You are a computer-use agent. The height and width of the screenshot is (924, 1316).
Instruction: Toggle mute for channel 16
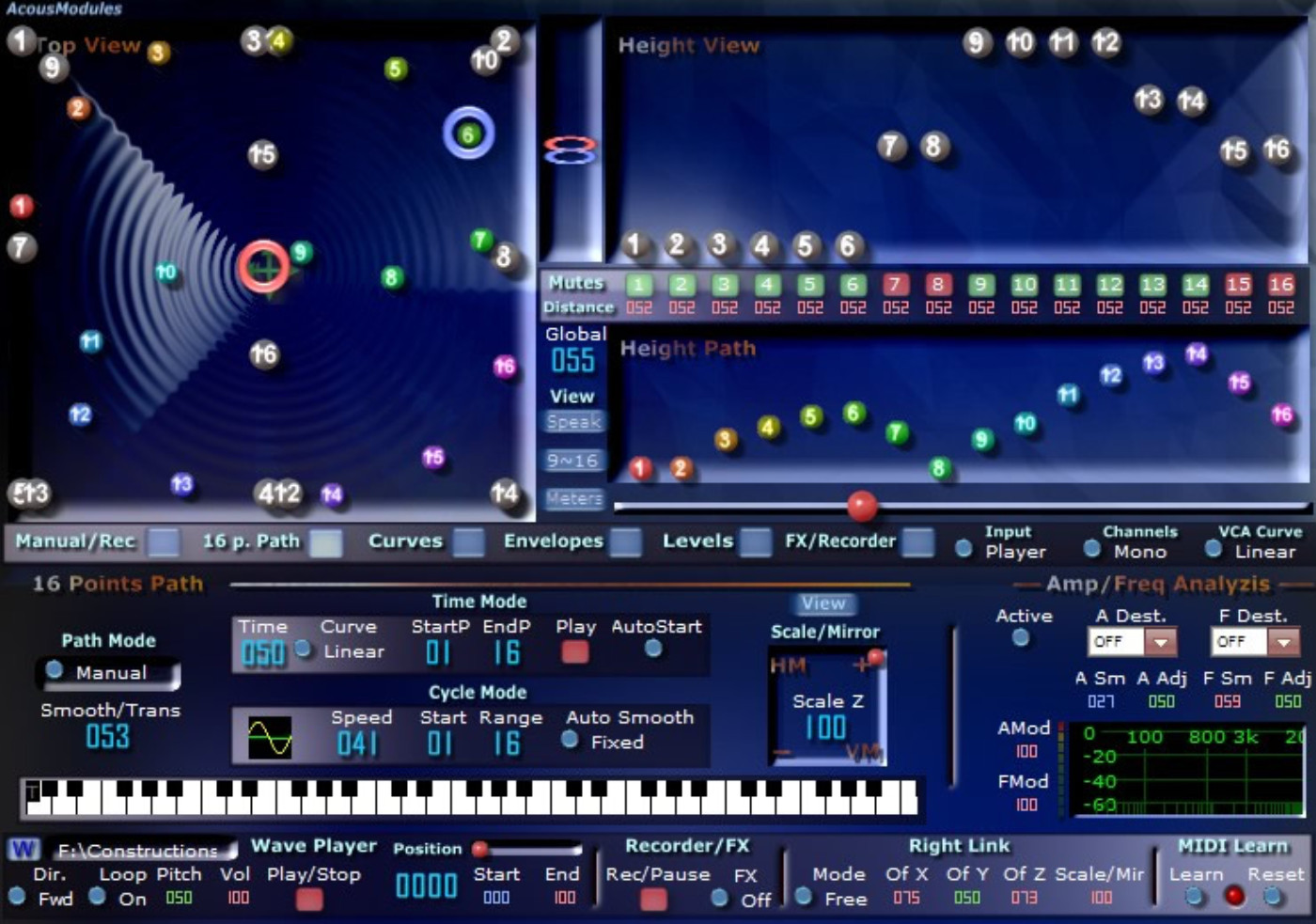1281,285
